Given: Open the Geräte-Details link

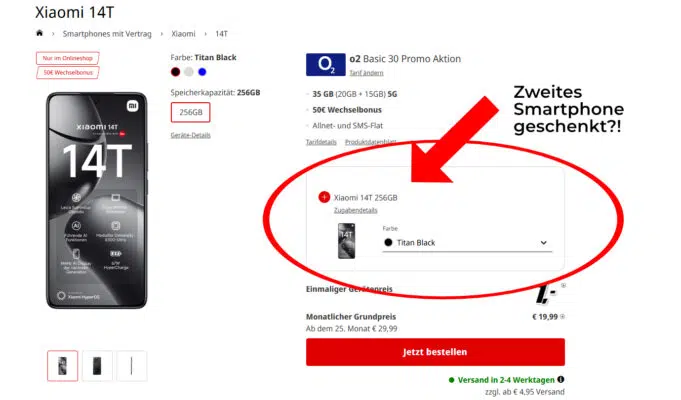Looking at the screenshot, I should [x=190, y=136].
